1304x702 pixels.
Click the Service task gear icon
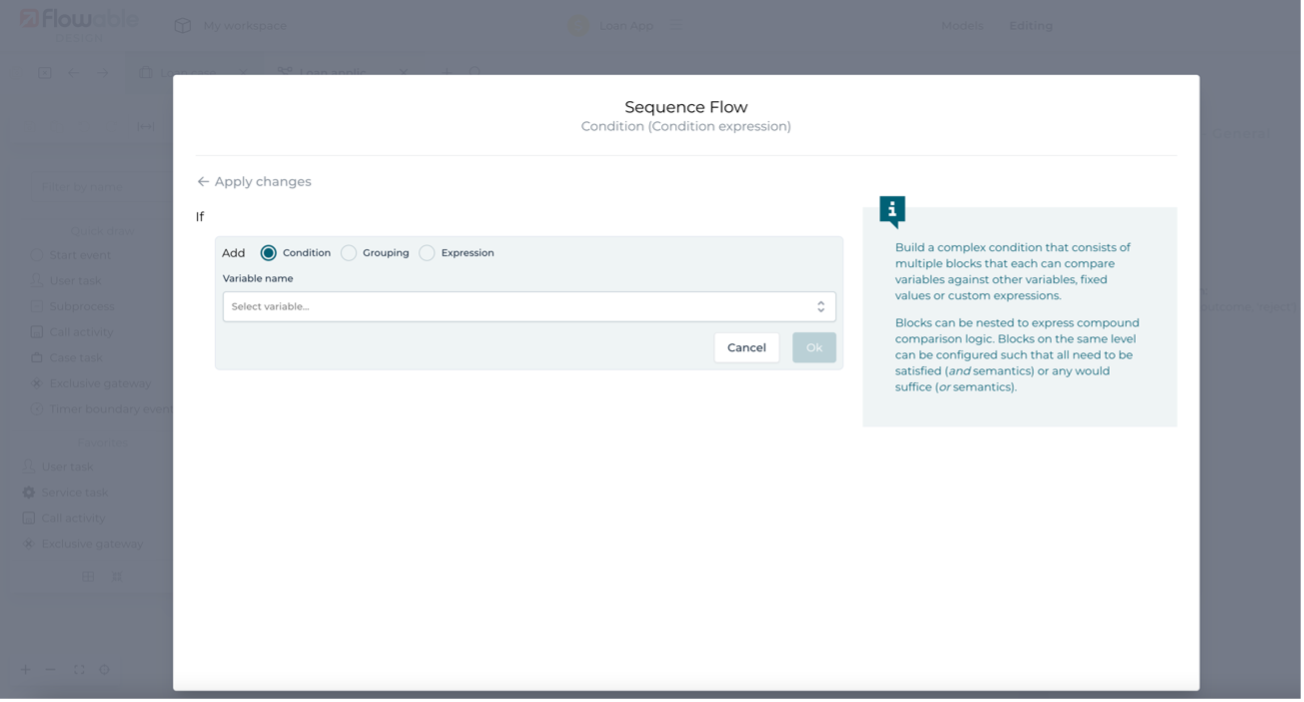click(29, 493)
